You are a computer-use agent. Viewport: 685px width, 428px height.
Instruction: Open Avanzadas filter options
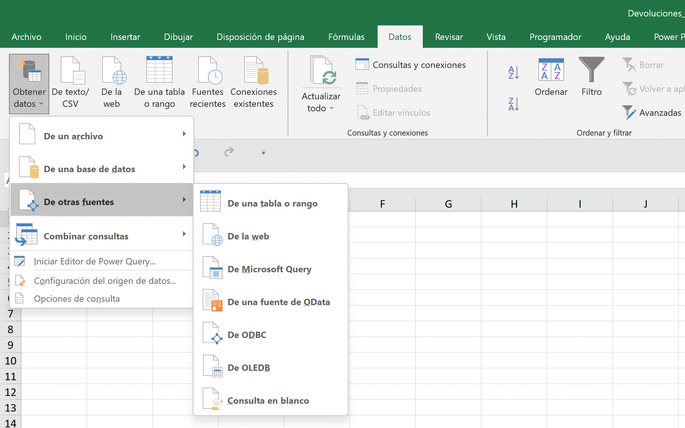(x=651, y=113)
